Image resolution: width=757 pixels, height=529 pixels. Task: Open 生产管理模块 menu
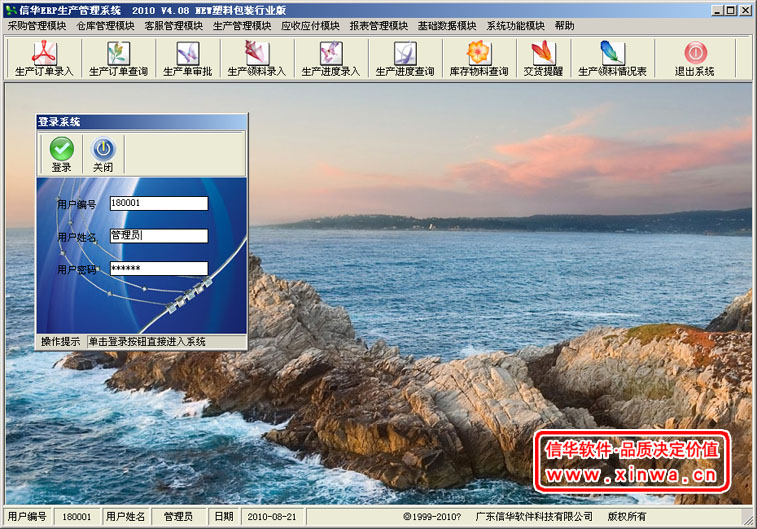pos(242,26)
